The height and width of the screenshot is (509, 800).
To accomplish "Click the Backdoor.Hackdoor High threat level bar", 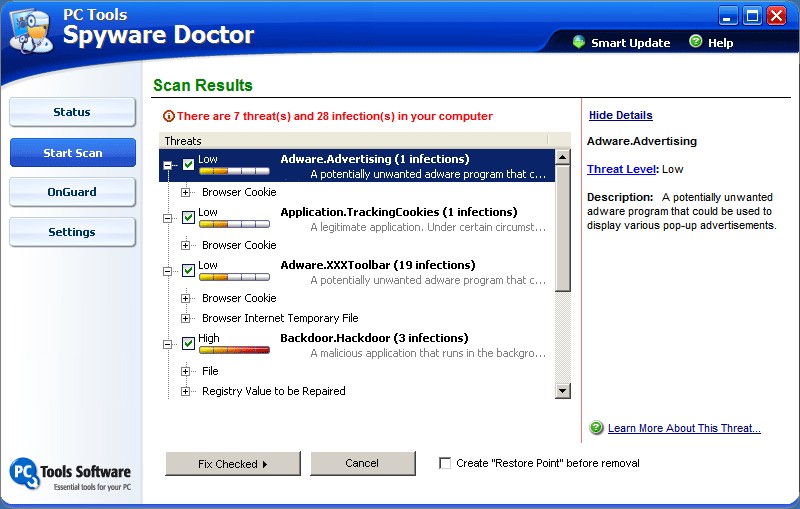I will click(x=234, y=350).
